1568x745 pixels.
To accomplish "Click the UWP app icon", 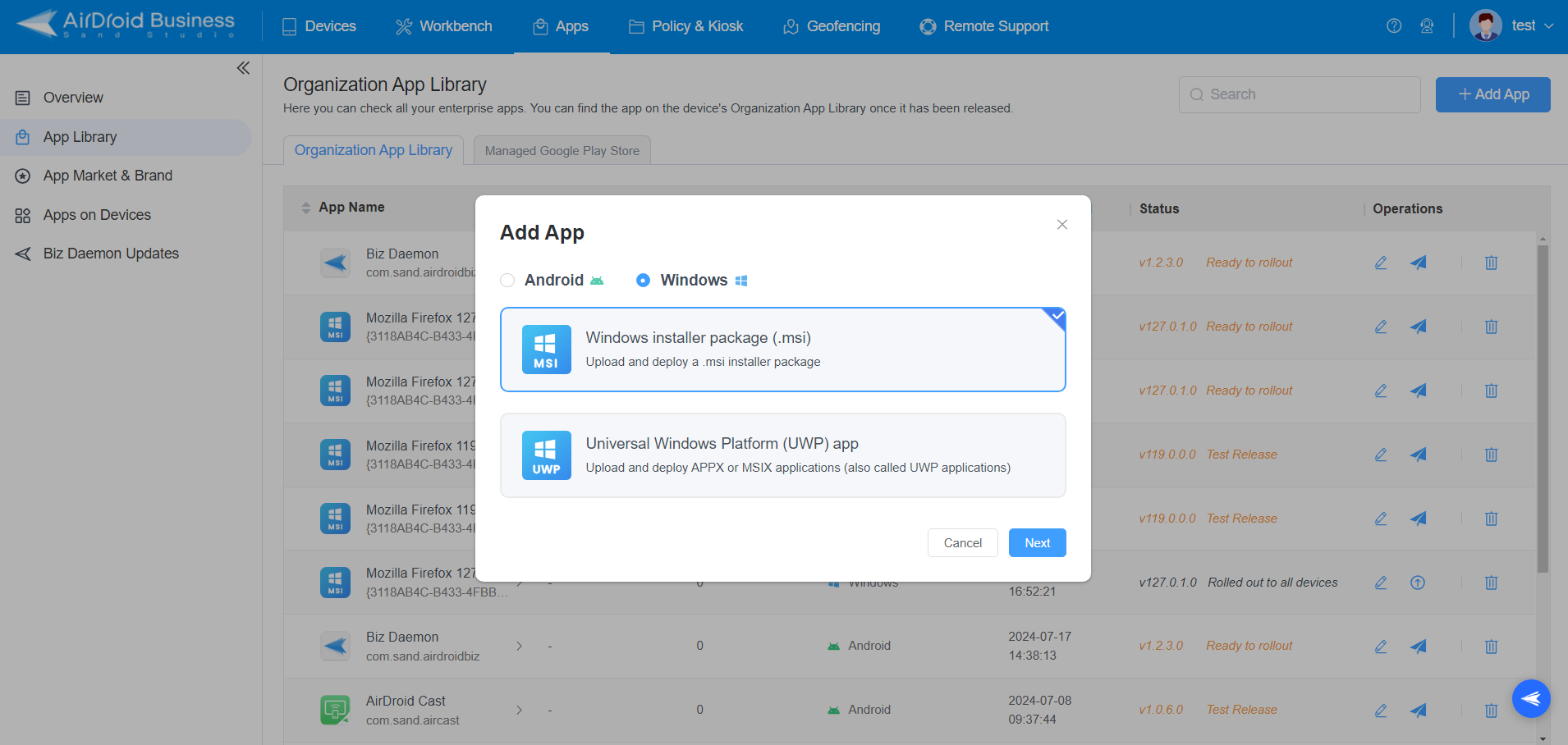I will [545, 455].
